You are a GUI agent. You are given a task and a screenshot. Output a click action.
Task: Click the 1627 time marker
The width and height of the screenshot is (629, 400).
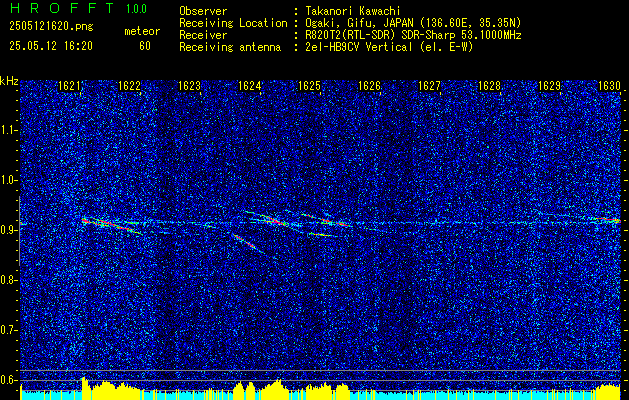click(x=429, y=86)
